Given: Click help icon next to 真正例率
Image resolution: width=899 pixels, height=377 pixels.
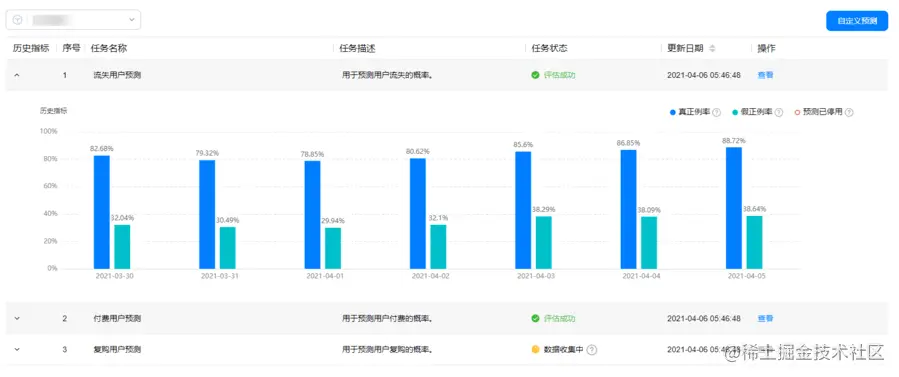Looking at the screenshot, I should coord(716,113).
